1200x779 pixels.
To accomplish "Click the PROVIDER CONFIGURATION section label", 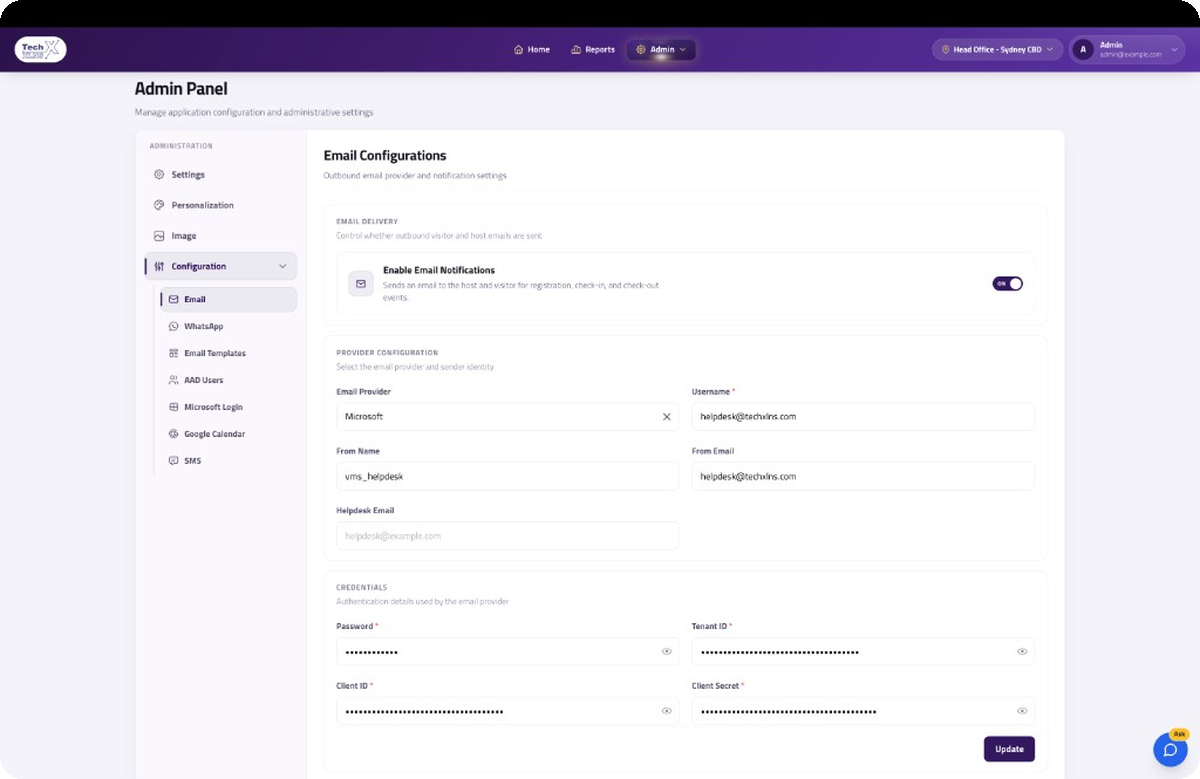I will click(387, 353).
